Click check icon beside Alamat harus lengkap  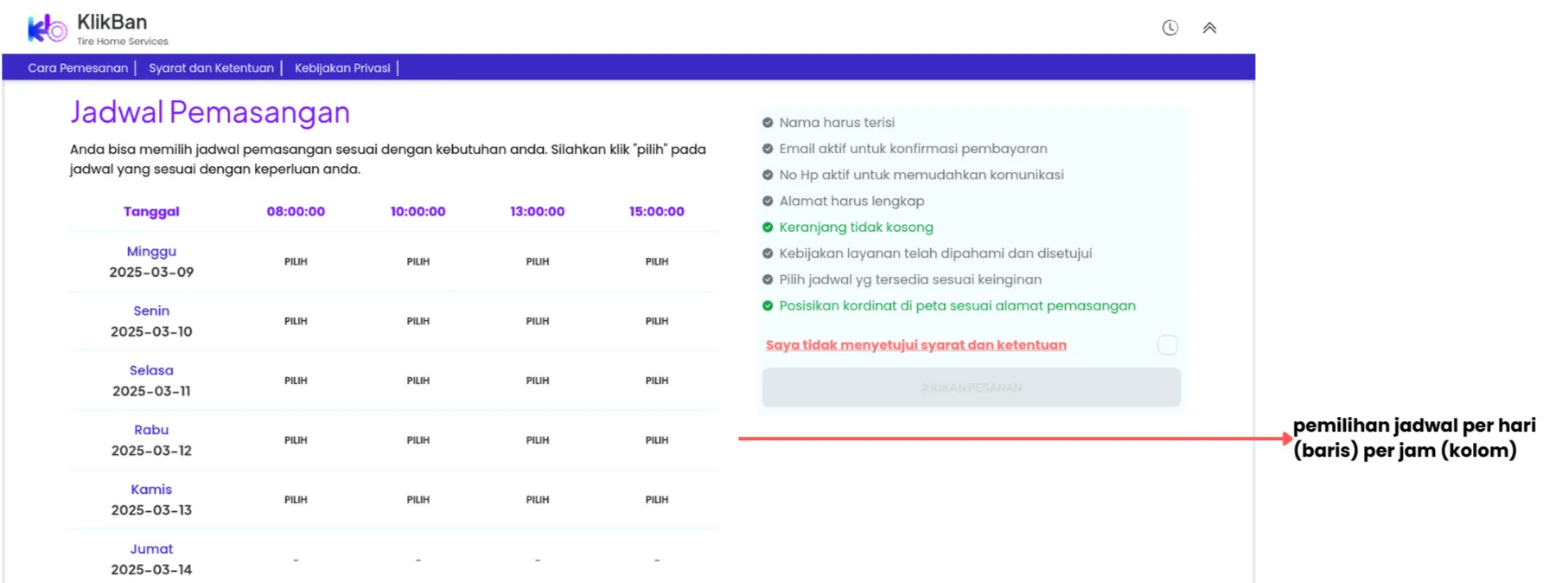point(767,201)
